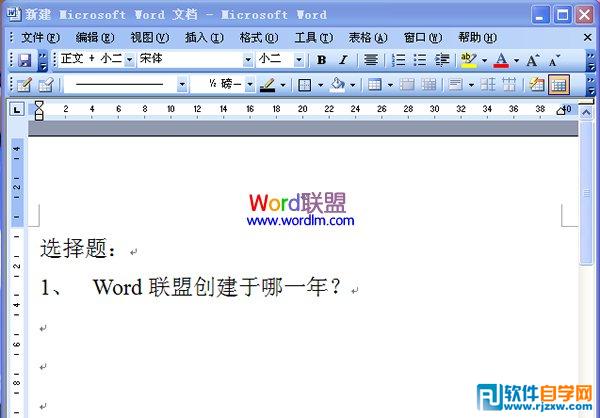Click the right indent marker on ruler

[x=561, y=111]
